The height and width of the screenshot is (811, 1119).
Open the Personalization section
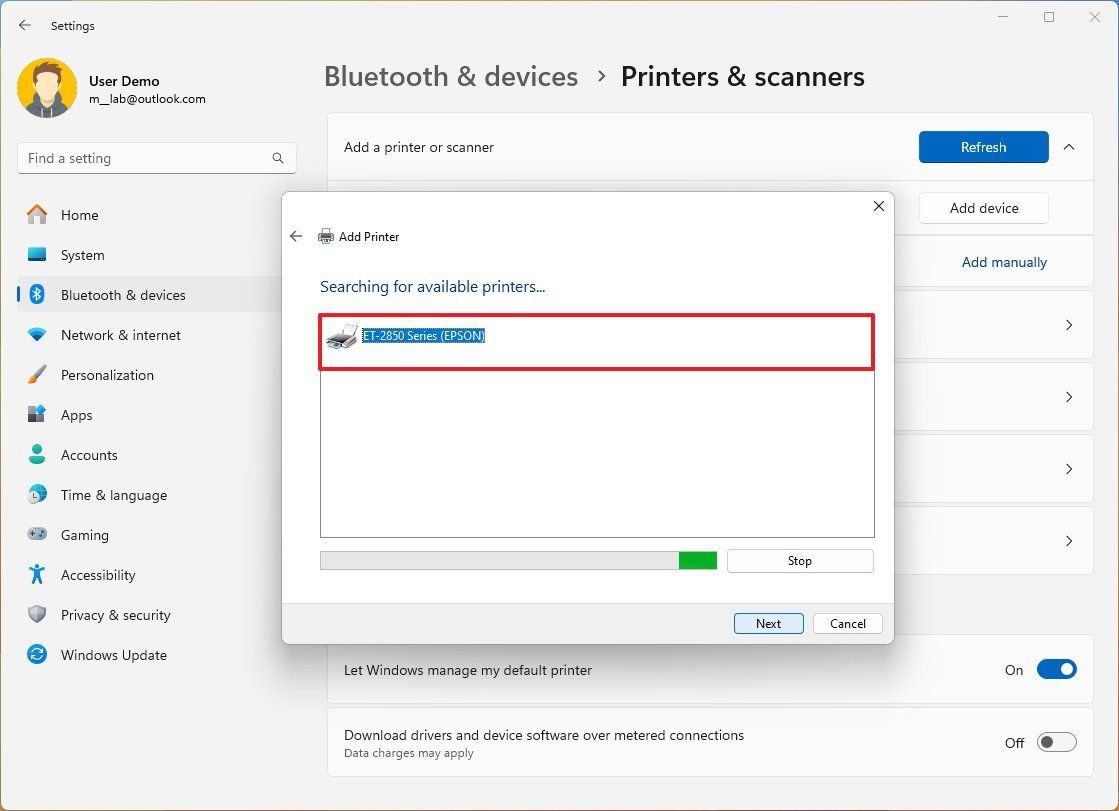108,375
